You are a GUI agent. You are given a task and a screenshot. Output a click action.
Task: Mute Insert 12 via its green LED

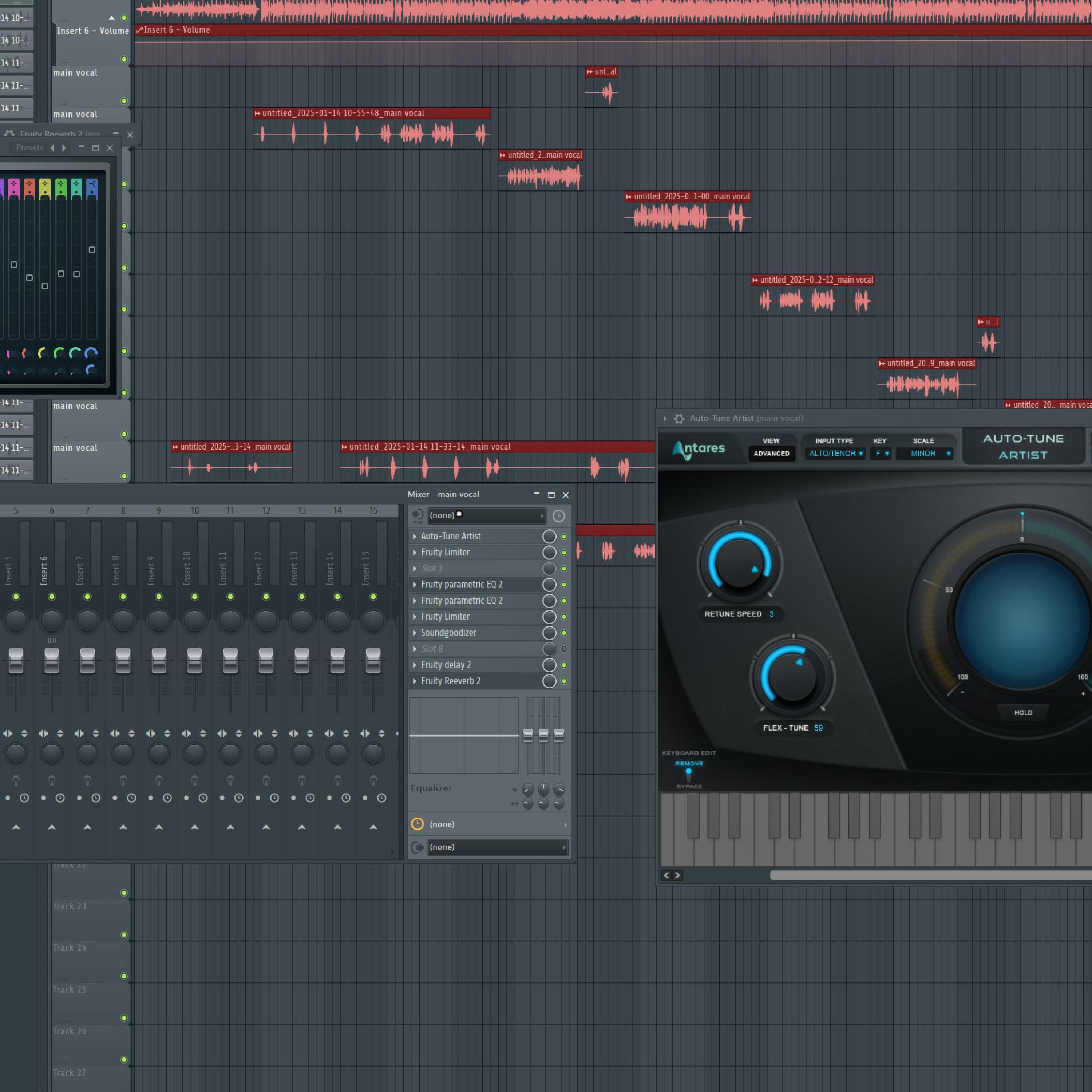(266, 596)
